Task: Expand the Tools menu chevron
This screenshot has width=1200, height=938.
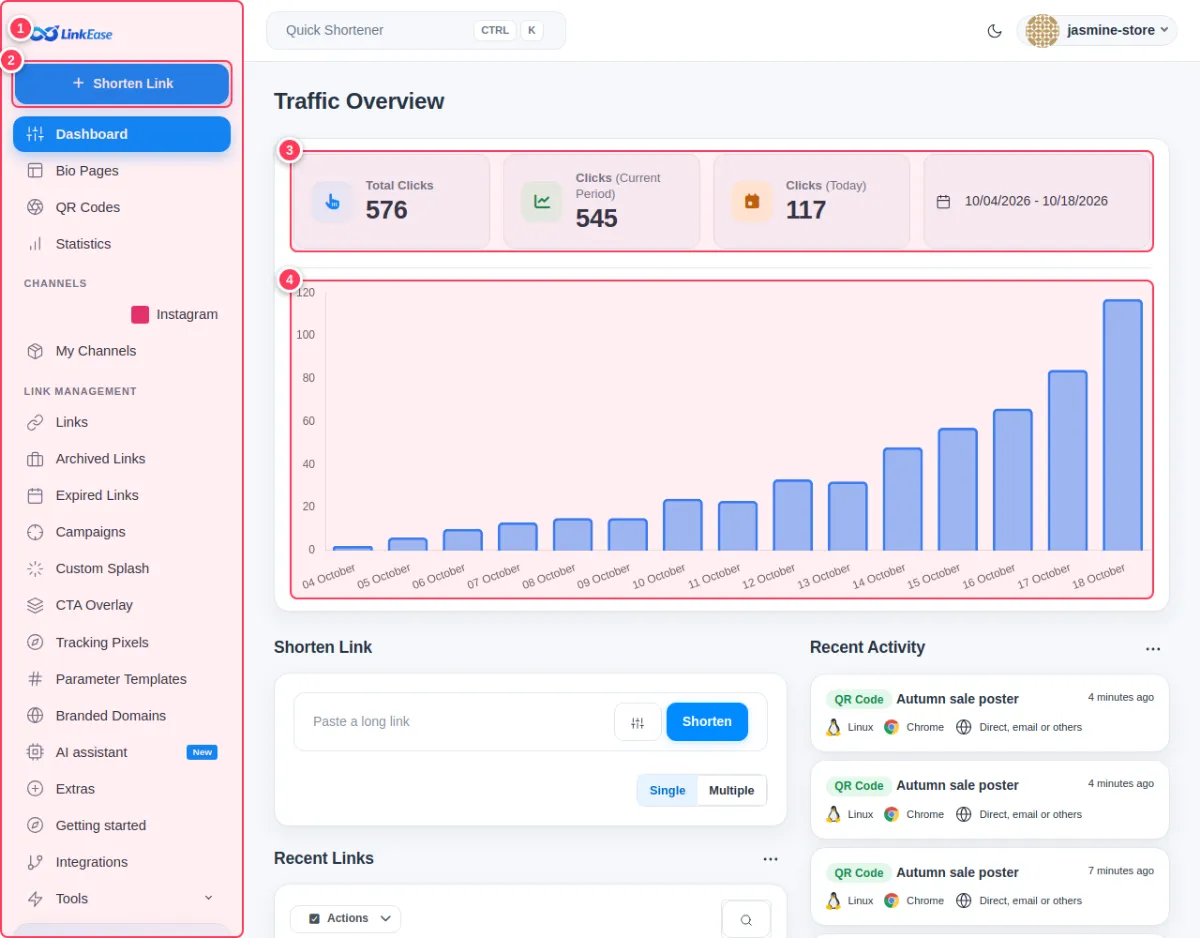Action: coord(208,898)
